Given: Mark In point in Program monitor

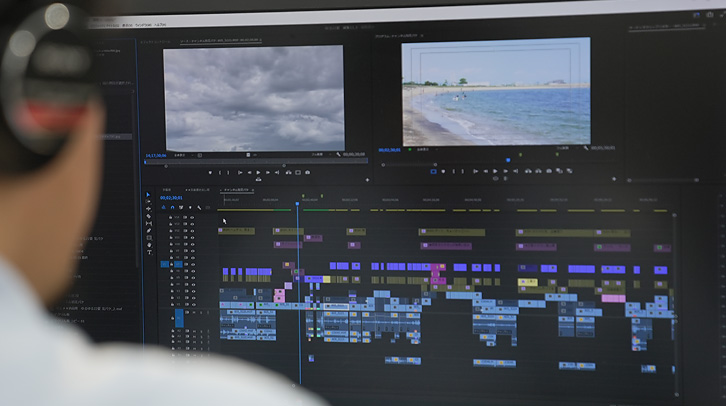Looking at the screenshot, I should [453, 171].
